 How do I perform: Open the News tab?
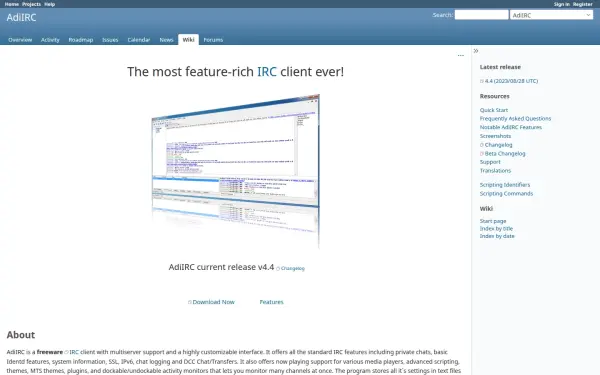click(166, 40)
